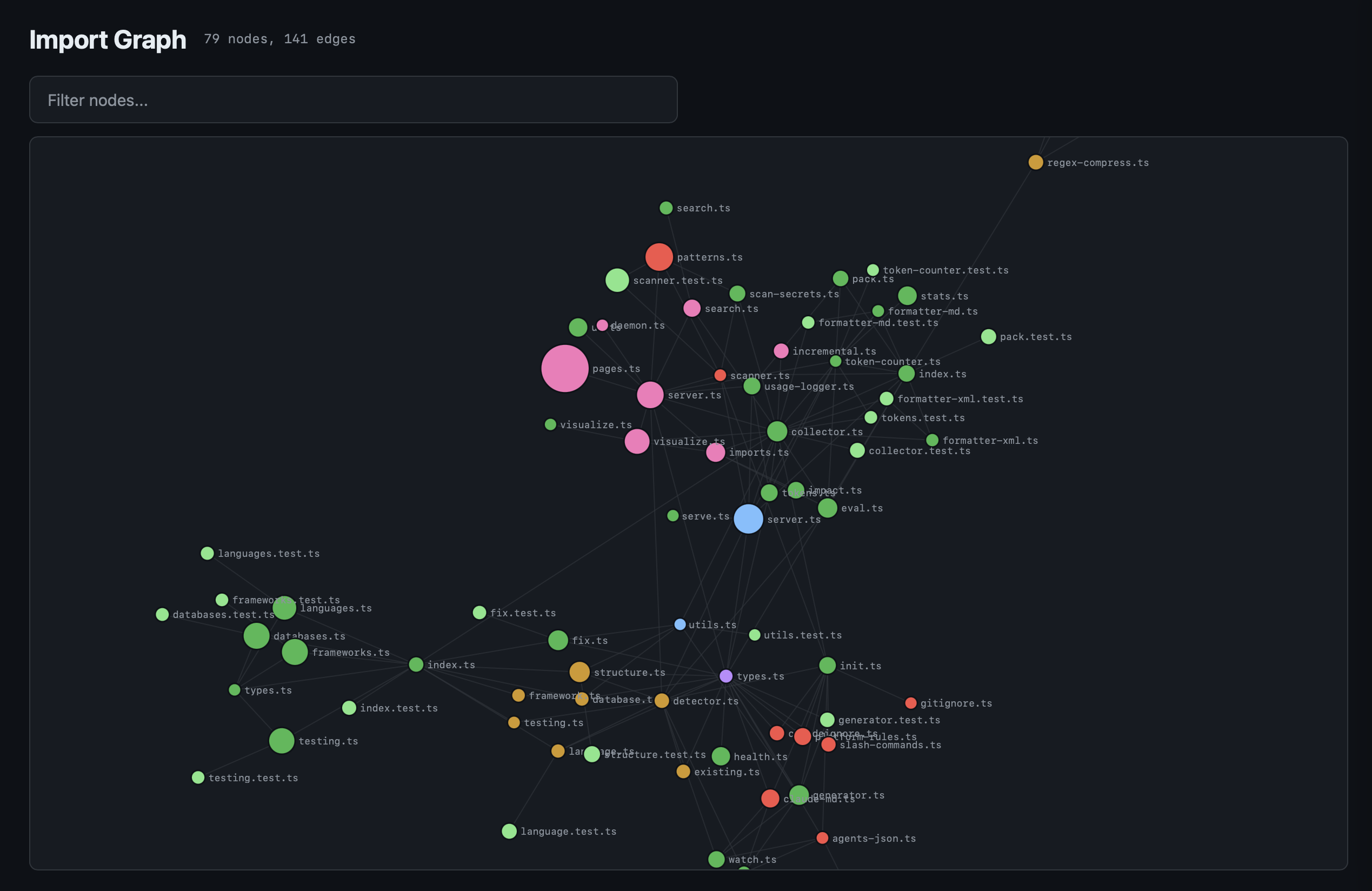Select the red agents-json.ts node
Screen dimensions: 1372x891
pyautogui.click(x=823, y=838)
